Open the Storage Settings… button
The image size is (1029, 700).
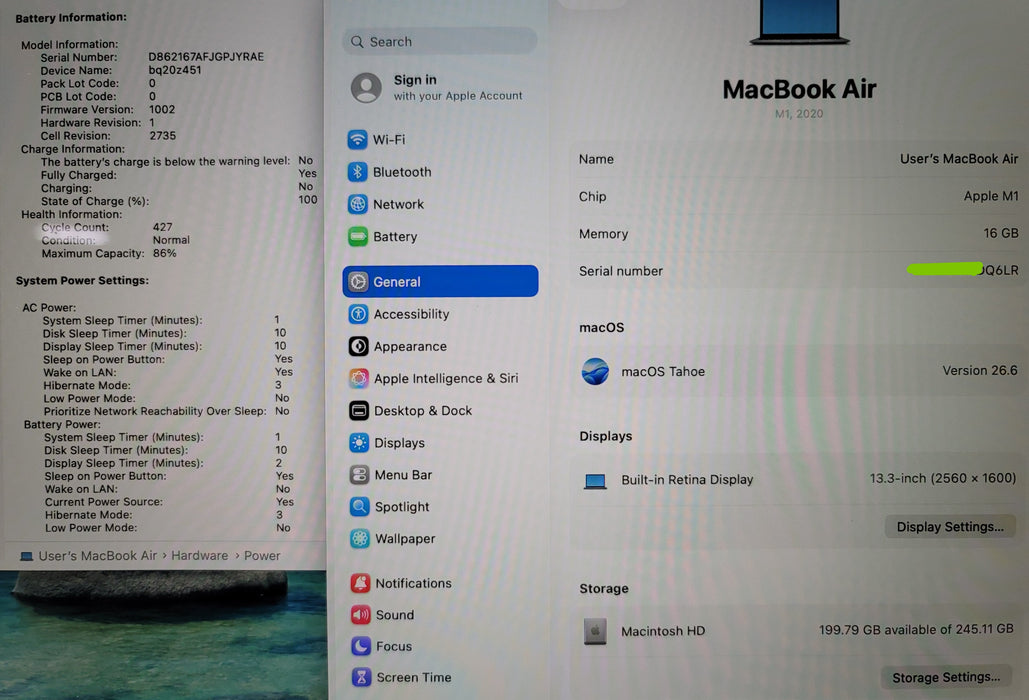[946, 677]
